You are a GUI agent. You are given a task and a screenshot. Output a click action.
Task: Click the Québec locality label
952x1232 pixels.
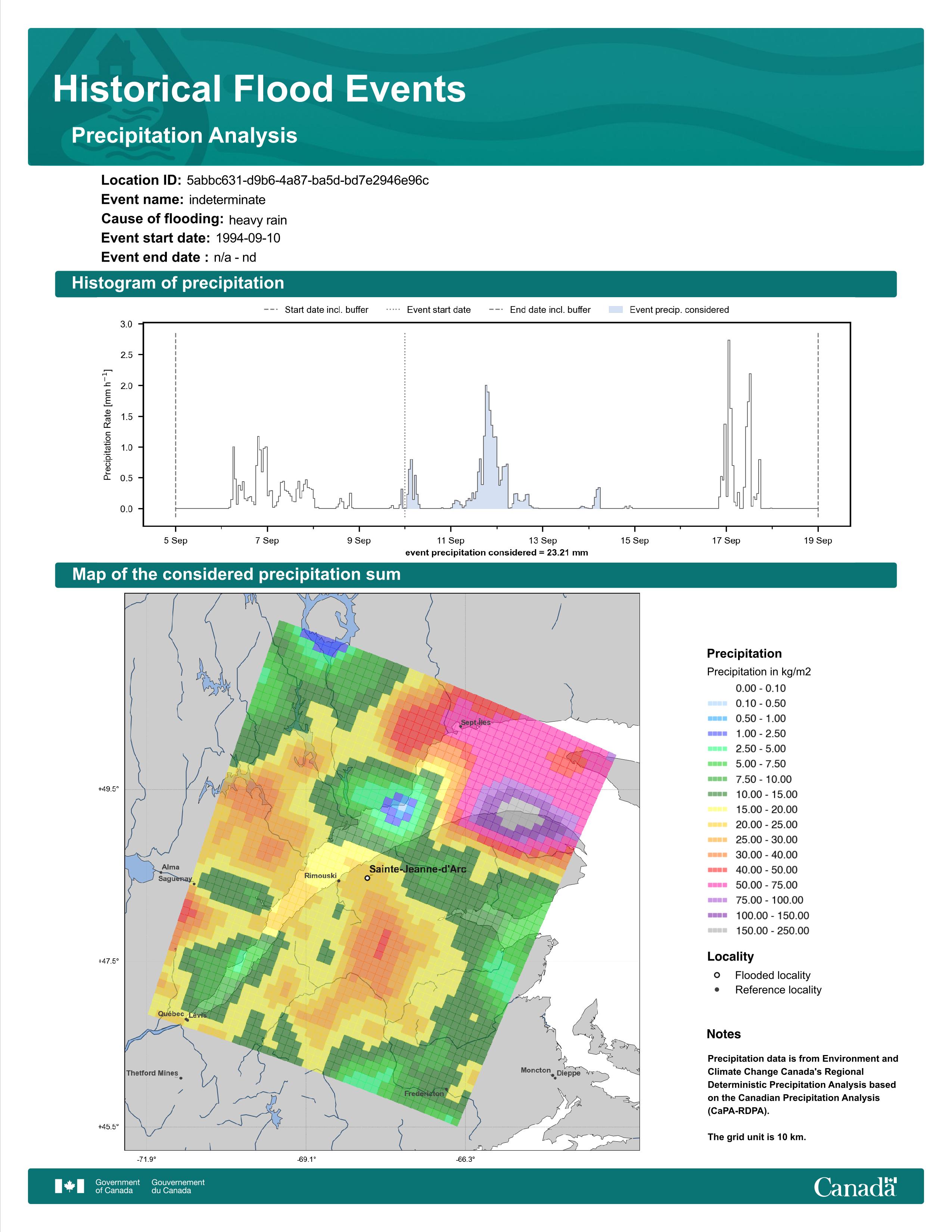[171, 1014]
